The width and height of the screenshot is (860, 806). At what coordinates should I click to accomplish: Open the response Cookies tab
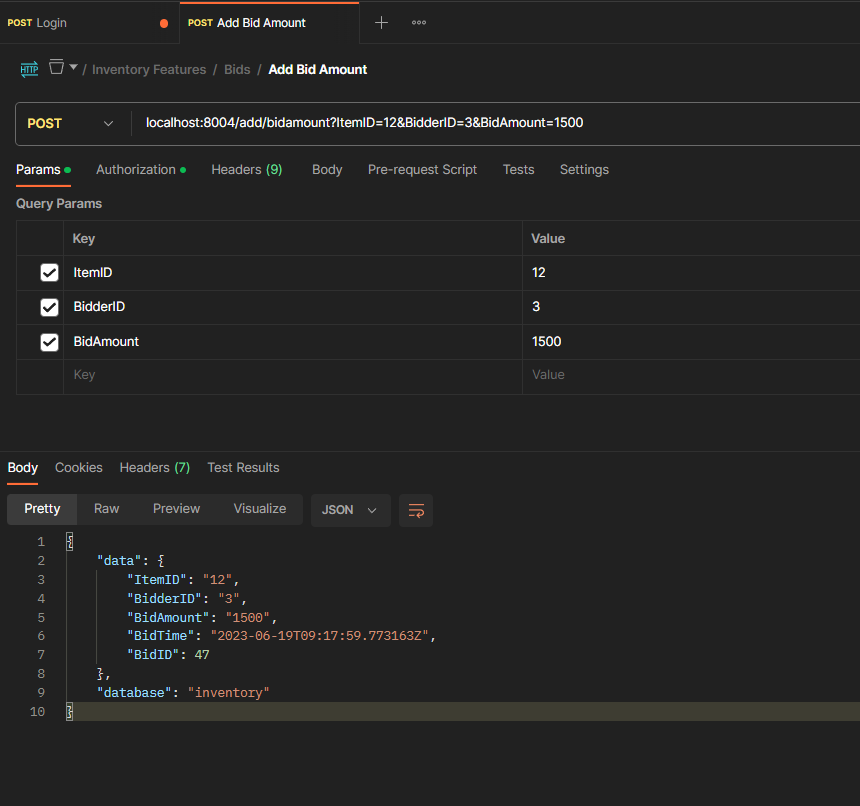click(79, 468)
